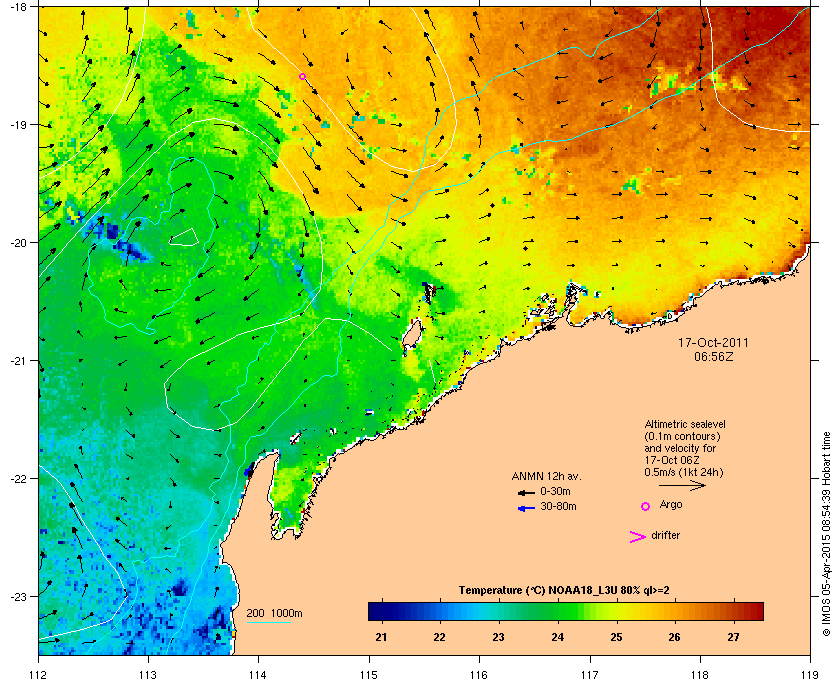The width and height of the screenshot is (840, 680).
Task: Click longitude axis label 115
Action: click(369, 674)
